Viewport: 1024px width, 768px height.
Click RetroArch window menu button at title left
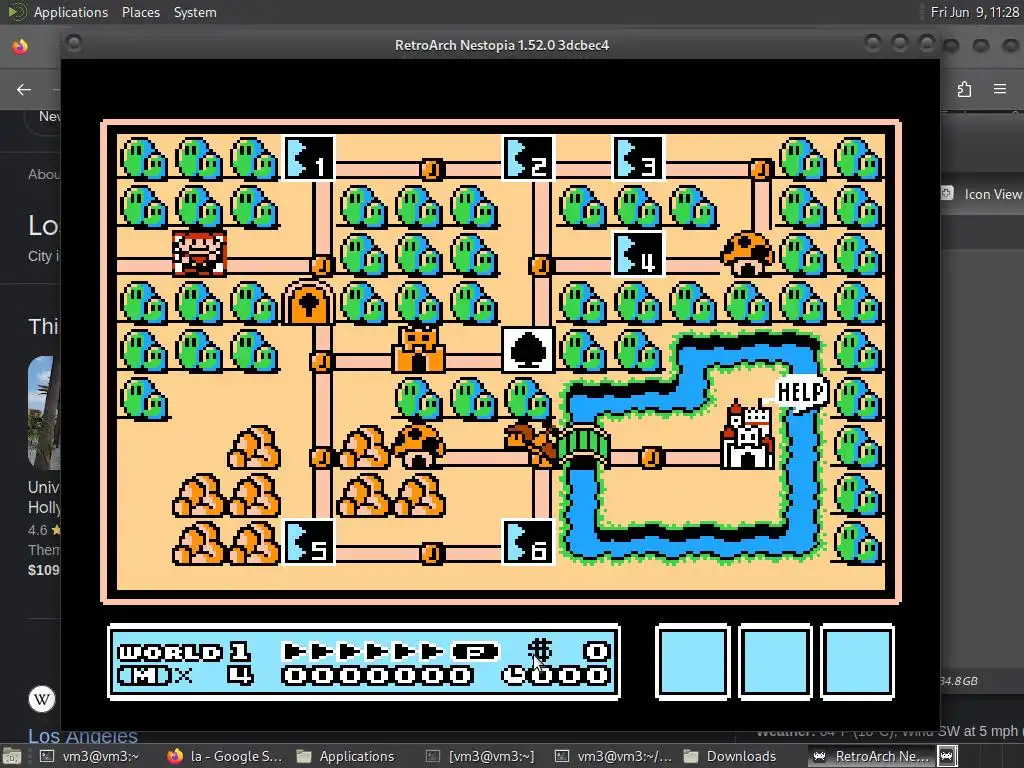pyautogui.click(x=74, y=44)
